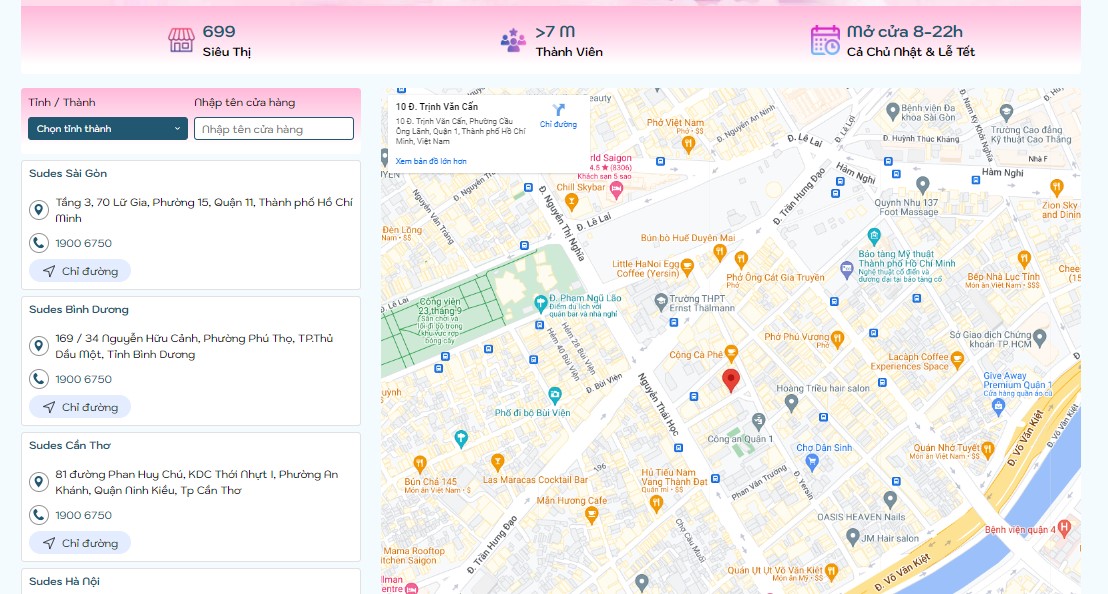Select Bếp Nhà Lục Tỉnh restaurant marker
This screenshot has width=1108, height=594.
pos(1023,259)
